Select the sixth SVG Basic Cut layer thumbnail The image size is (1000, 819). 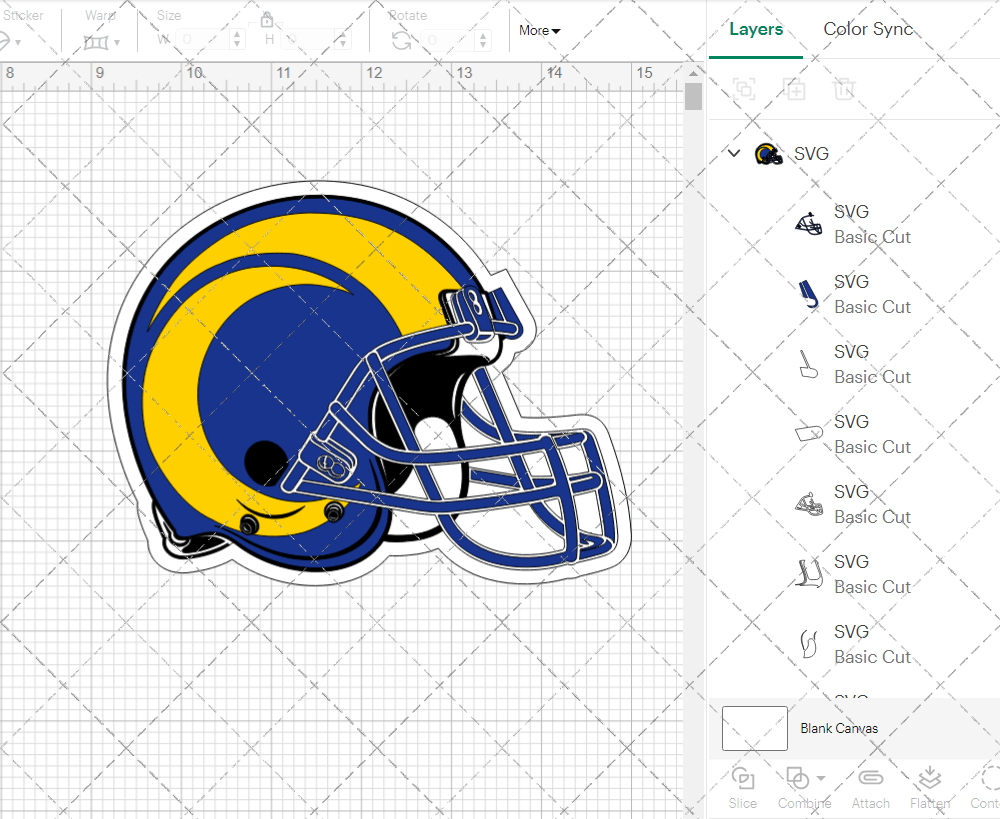pos(809,573)
